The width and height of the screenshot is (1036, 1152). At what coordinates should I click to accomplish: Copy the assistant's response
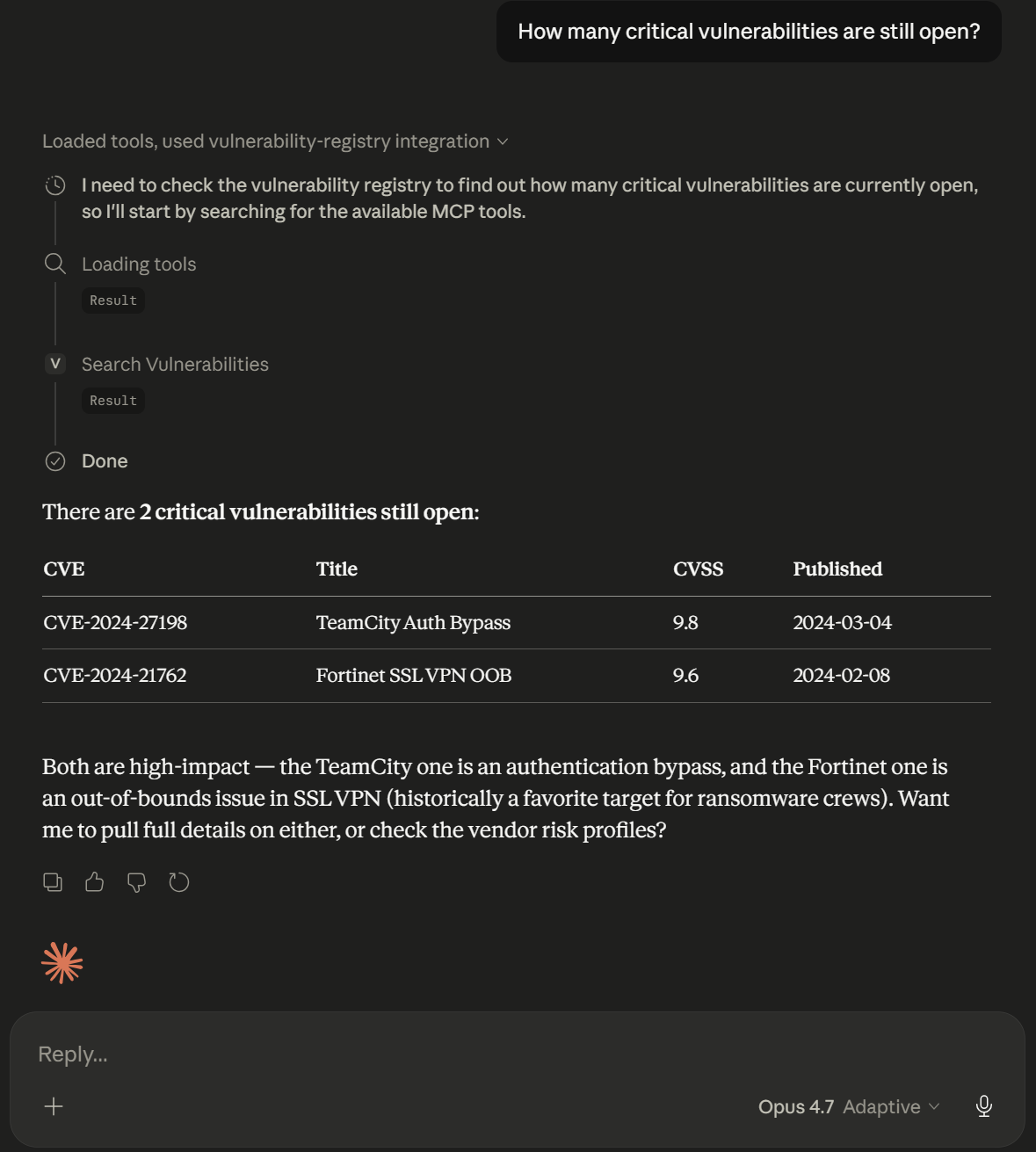(53, 881)
